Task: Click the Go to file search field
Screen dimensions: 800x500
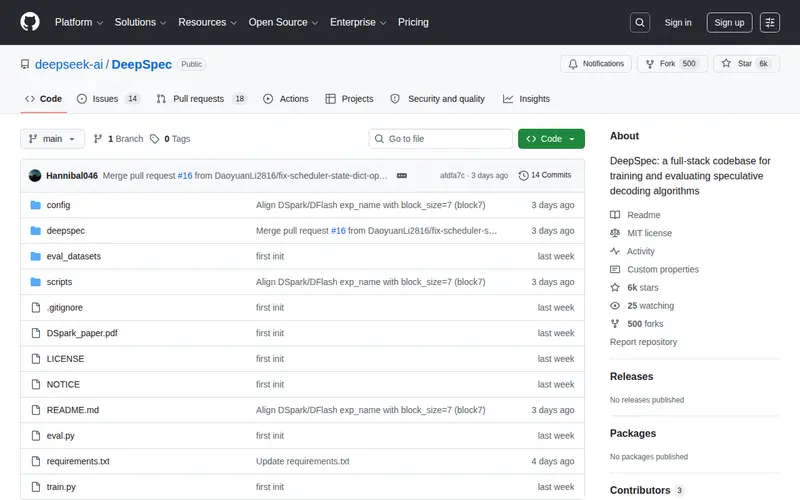Action: click(x=441, y=139)
